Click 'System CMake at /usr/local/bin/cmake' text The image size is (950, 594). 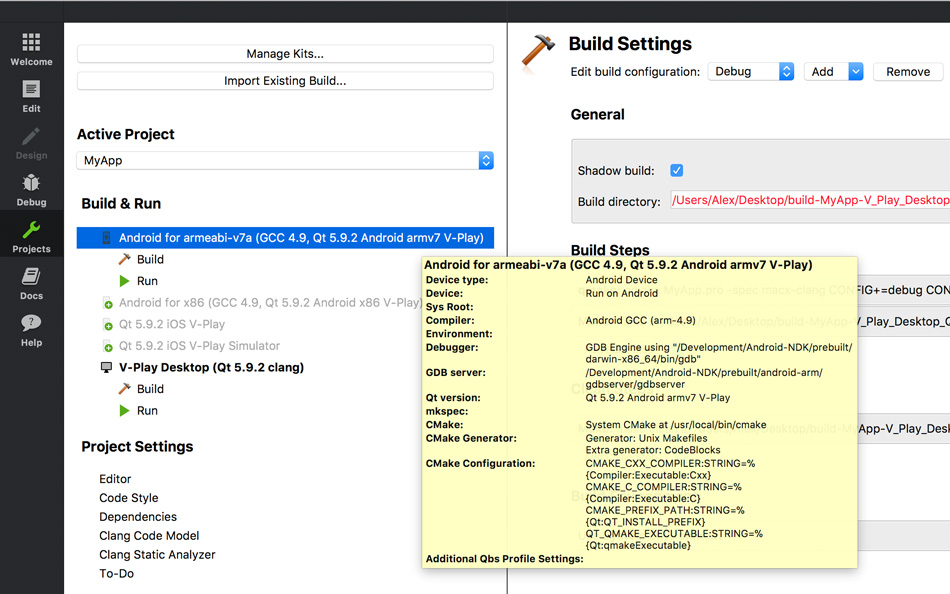pyautogui.click(x=676, y=425)
